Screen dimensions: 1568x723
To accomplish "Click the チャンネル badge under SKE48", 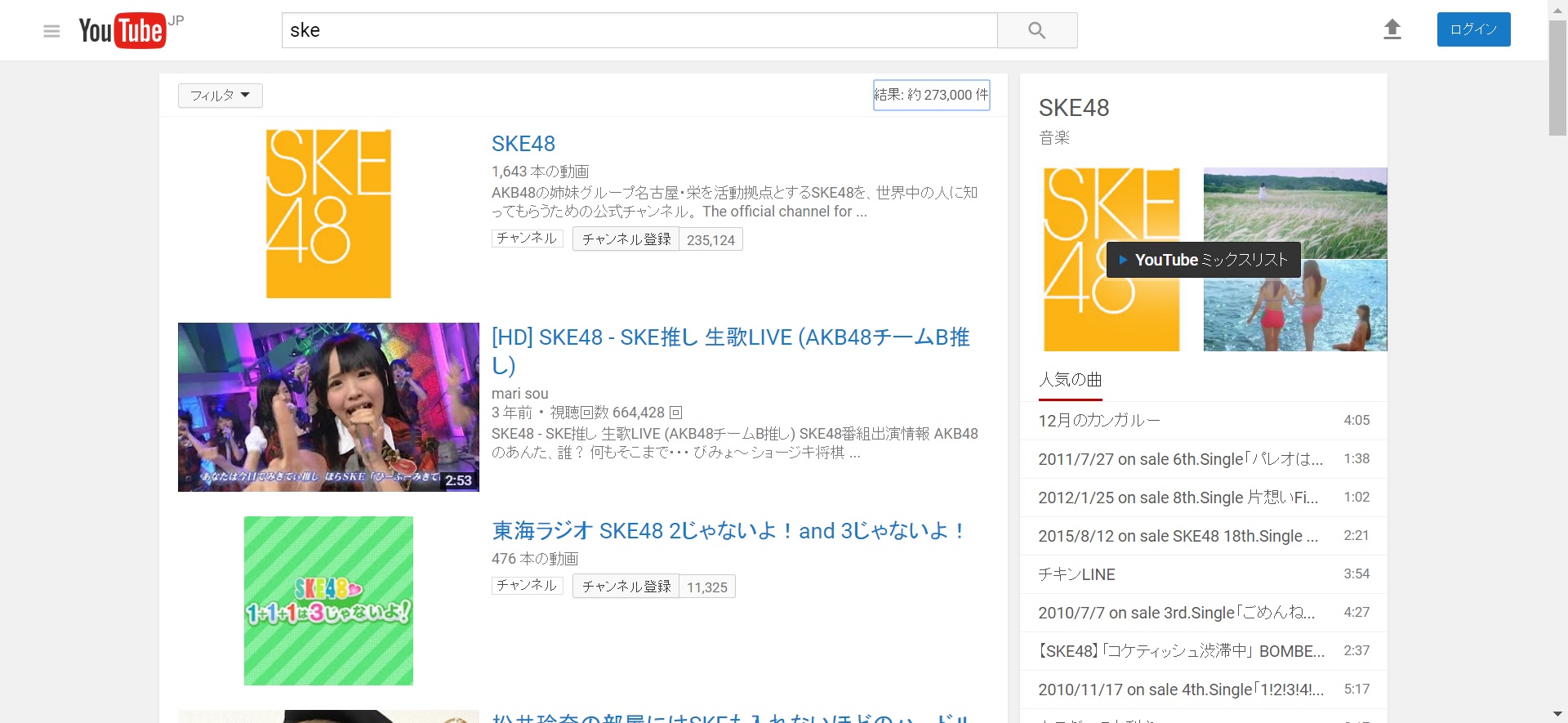I will (527, 239).
